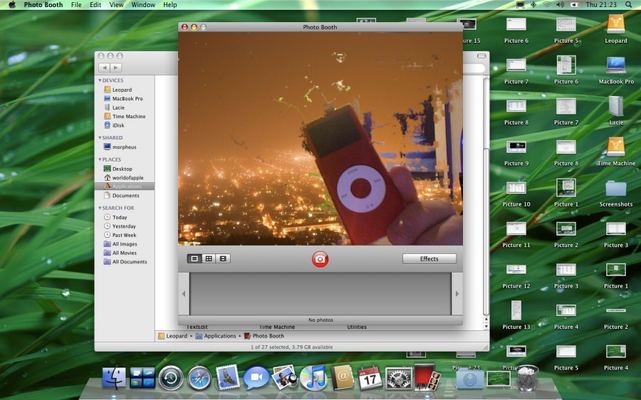Open the Photo Booth application menu
Viewport: 641px width, 400px height.
43,5
